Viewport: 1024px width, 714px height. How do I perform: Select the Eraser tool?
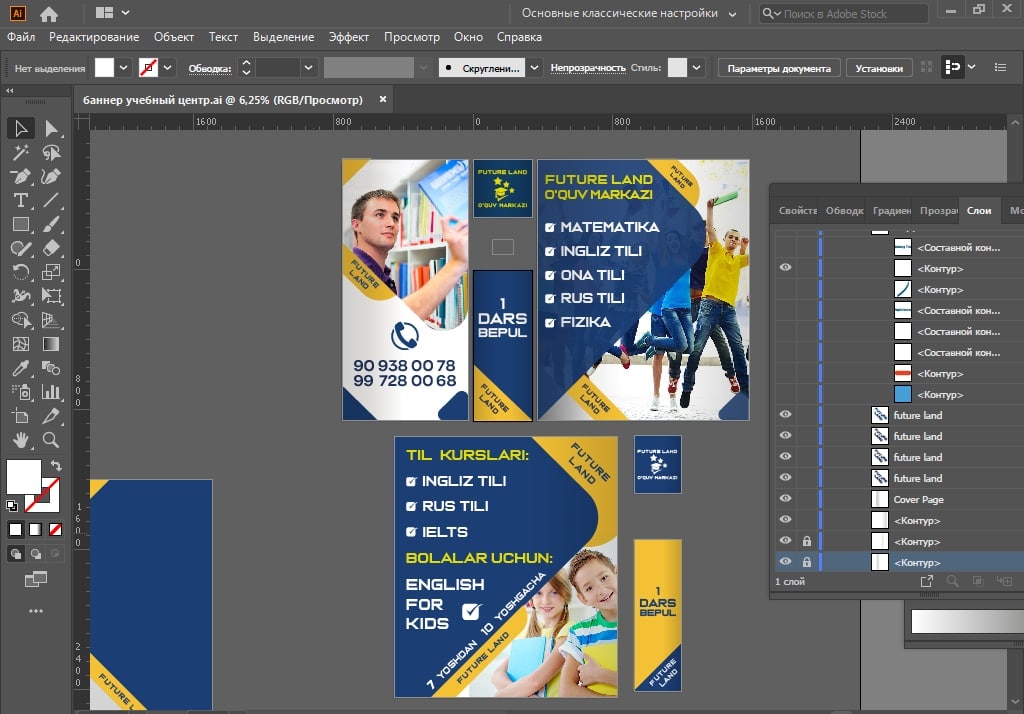click(x=51, y=248)
